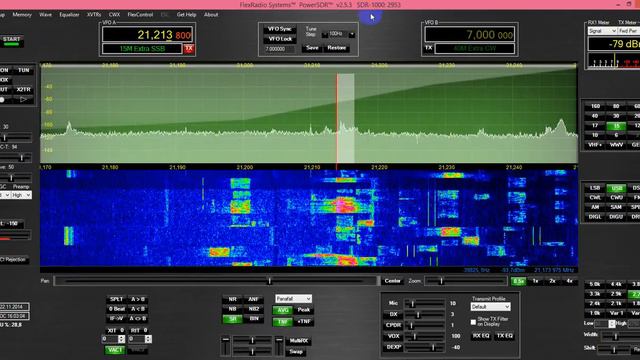640x360 pixels.
Task: Open the RX1 Meter Signal dropdown
Action: [602, 31]
